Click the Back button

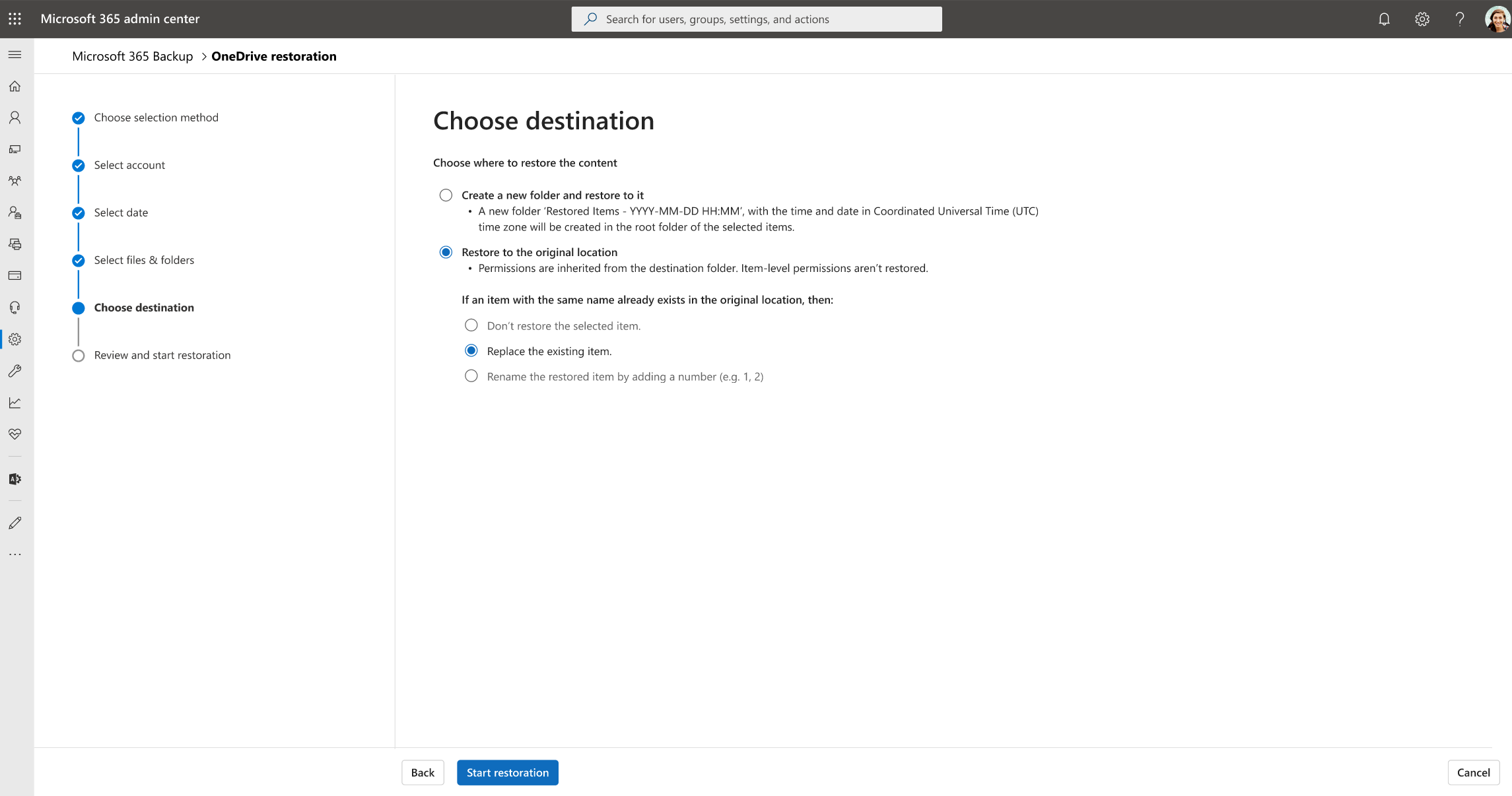[x=423, y=773]
